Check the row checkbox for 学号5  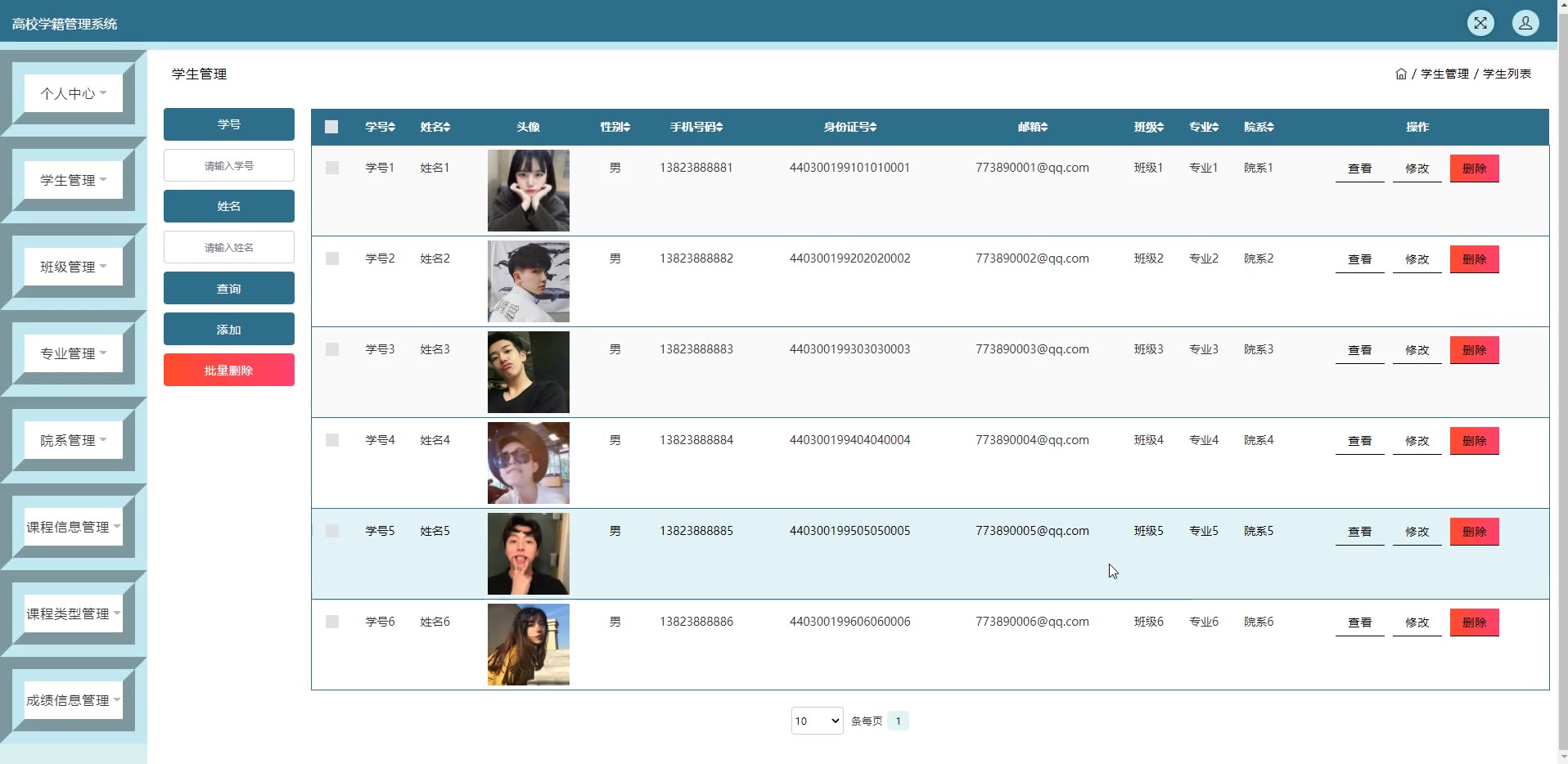click(332, 531)
